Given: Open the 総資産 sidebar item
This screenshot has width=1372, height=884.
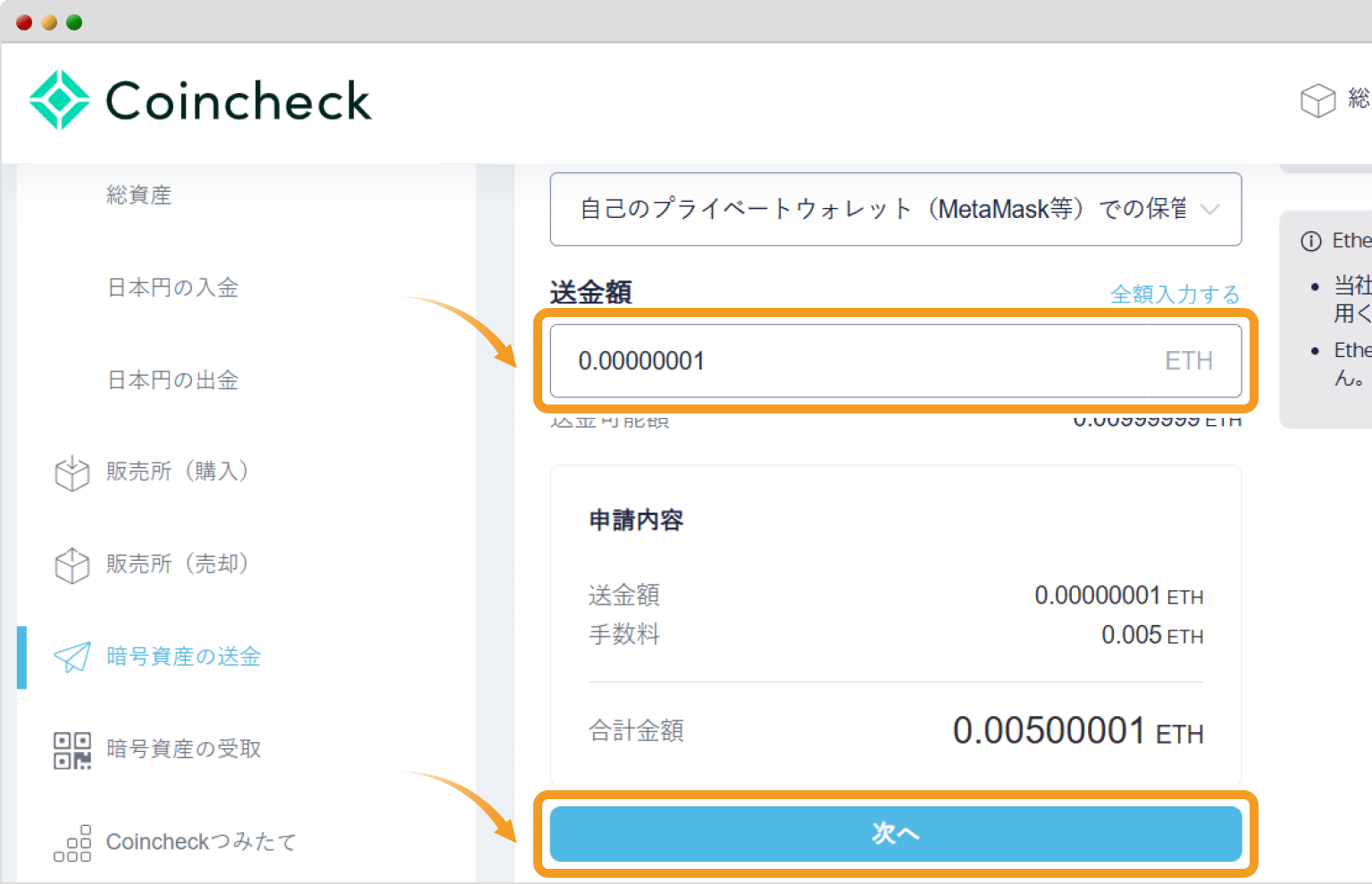Looking at the screenshot, I should click(138, 195).
